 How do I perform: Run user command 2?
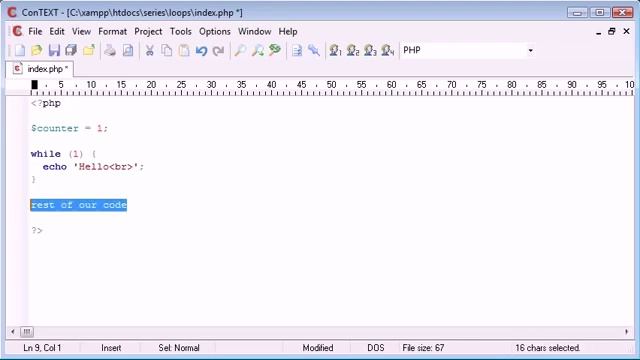(x=353, y=51)
